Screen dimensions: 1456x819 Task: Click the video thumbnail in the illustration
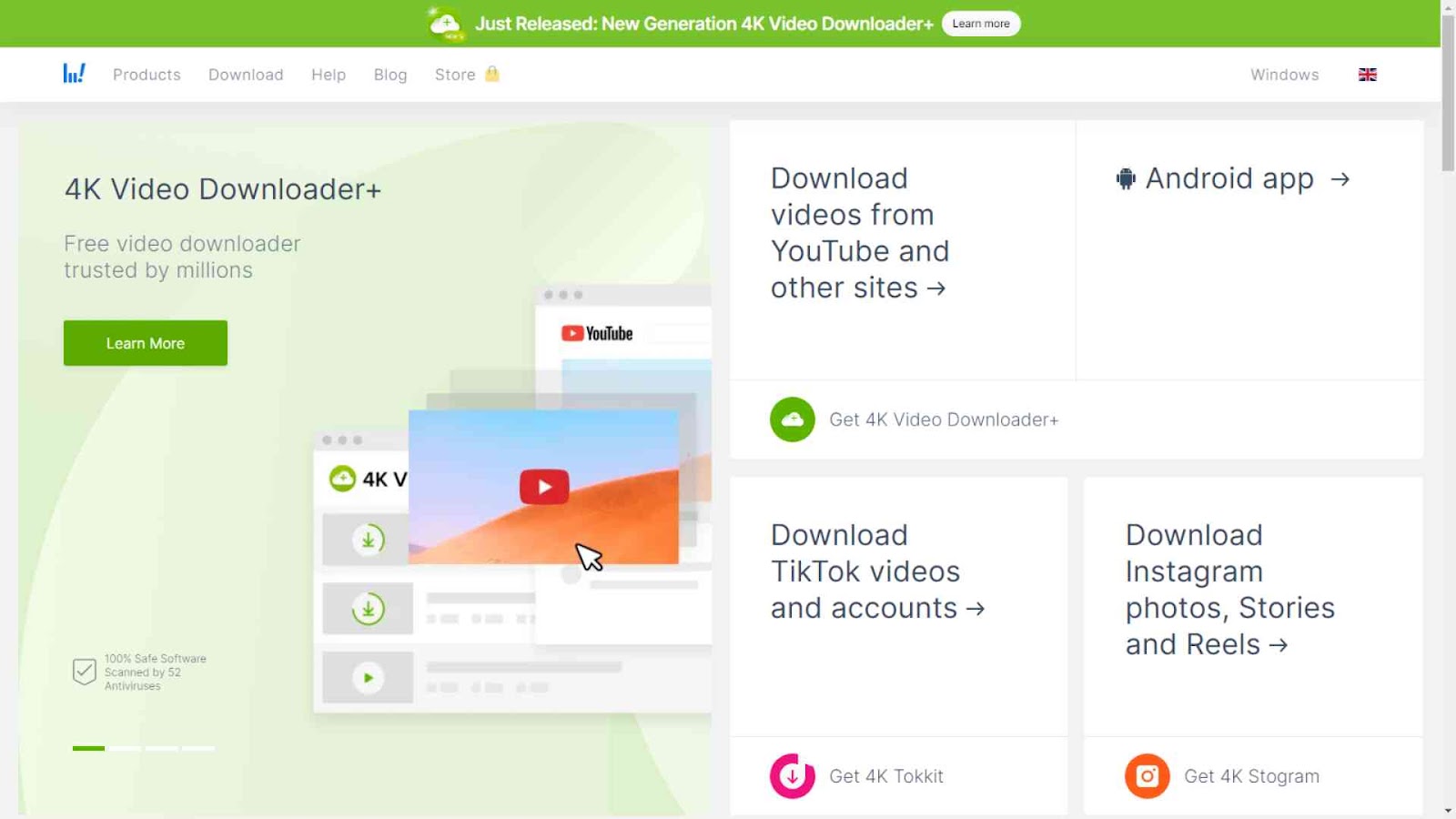click(x=543, y=487)
